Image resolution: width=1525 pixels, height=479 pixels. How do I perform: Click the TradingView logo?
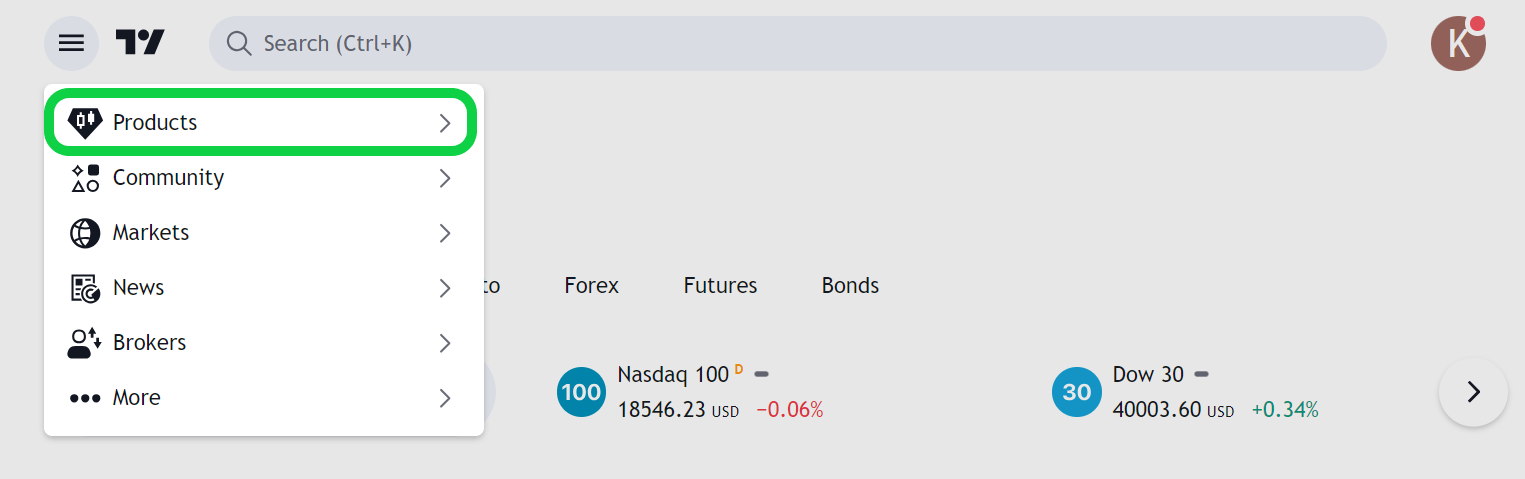pyautogui.click(x=140, y=42)
